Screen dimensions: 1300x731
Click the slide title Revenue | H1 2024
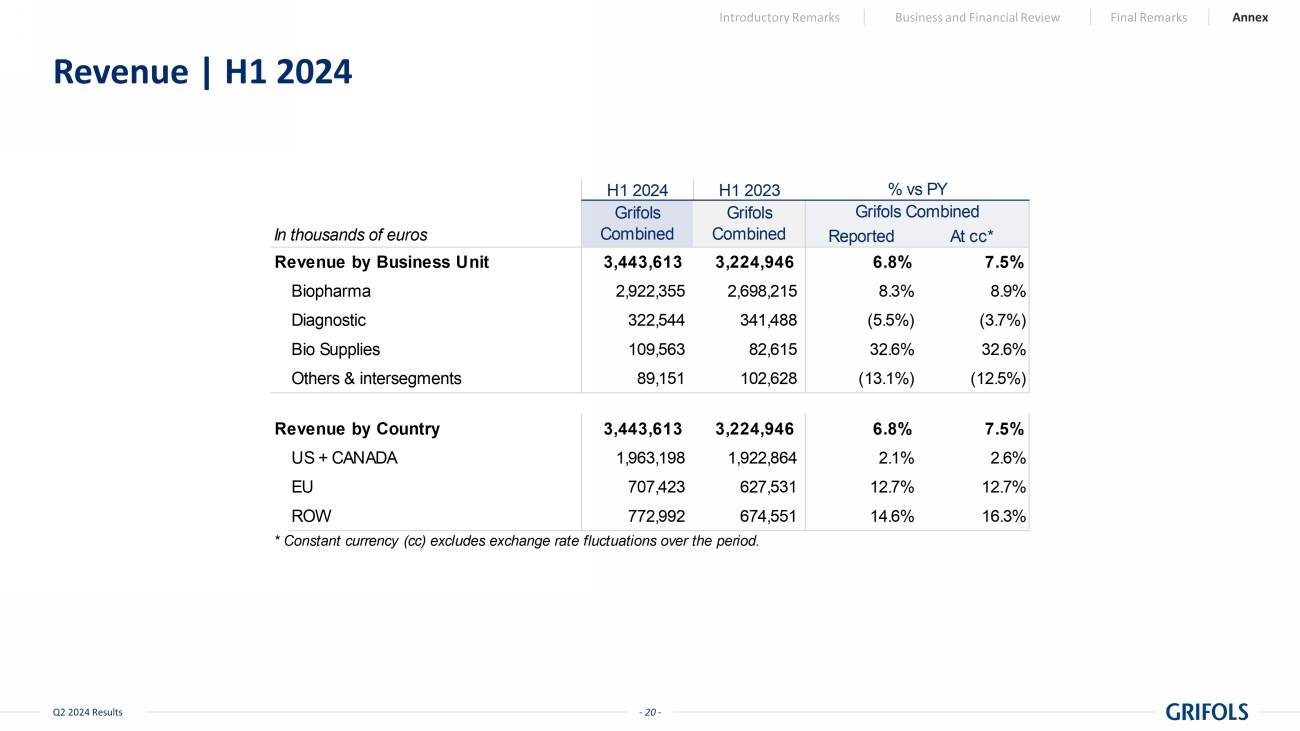(x=202, y=72)
